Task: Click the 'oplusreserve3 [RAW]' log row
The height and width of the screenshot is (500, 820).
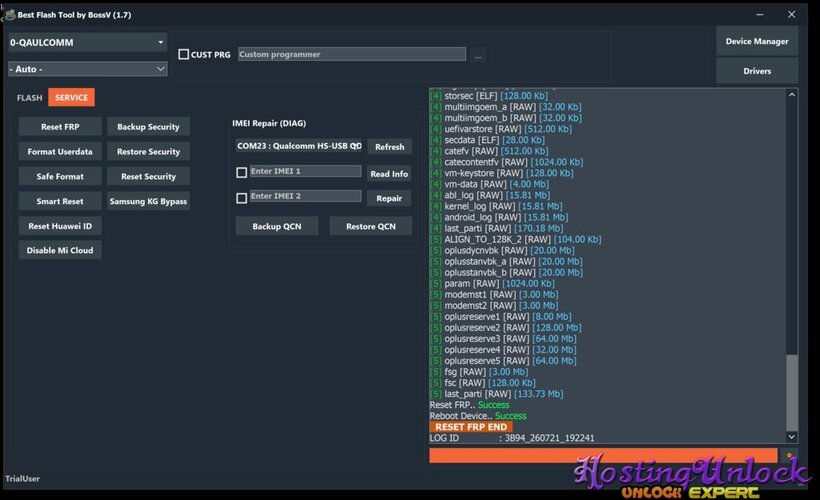Action: 503,339
